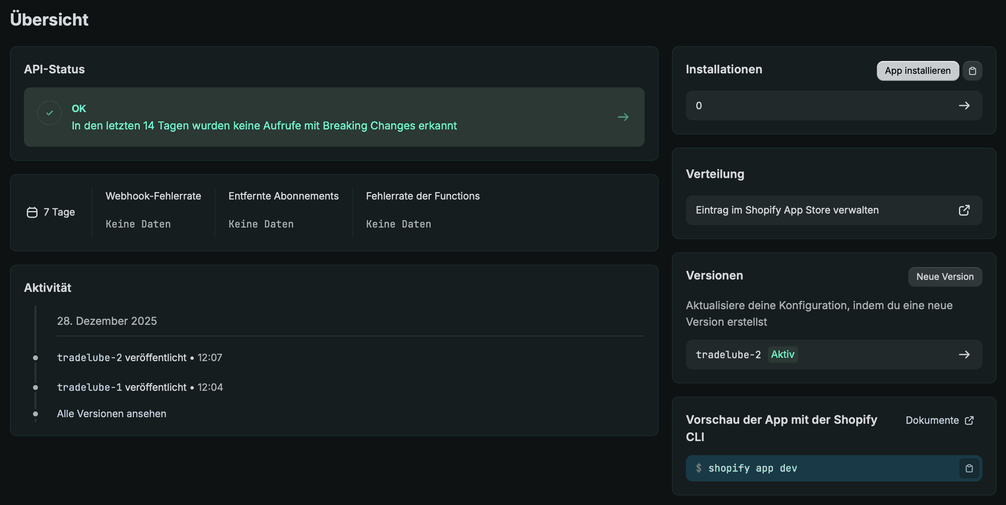
Task: Open tradelube-1 veröffentlicht activity entry
Action: tap(140, 387)
